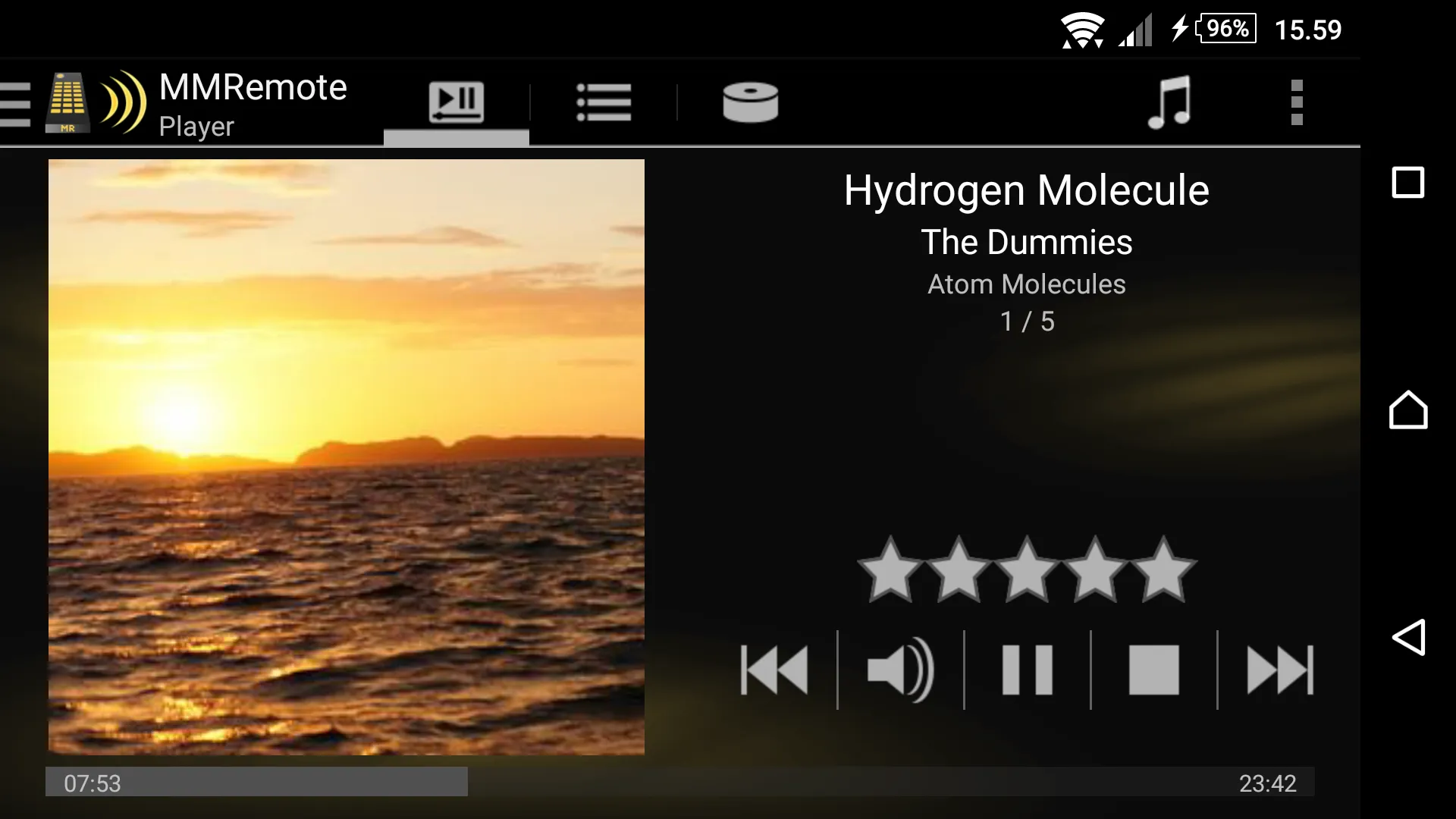1456x819 pixels.
Task: Pause the current track
Action: click(x=1025, y=670)
